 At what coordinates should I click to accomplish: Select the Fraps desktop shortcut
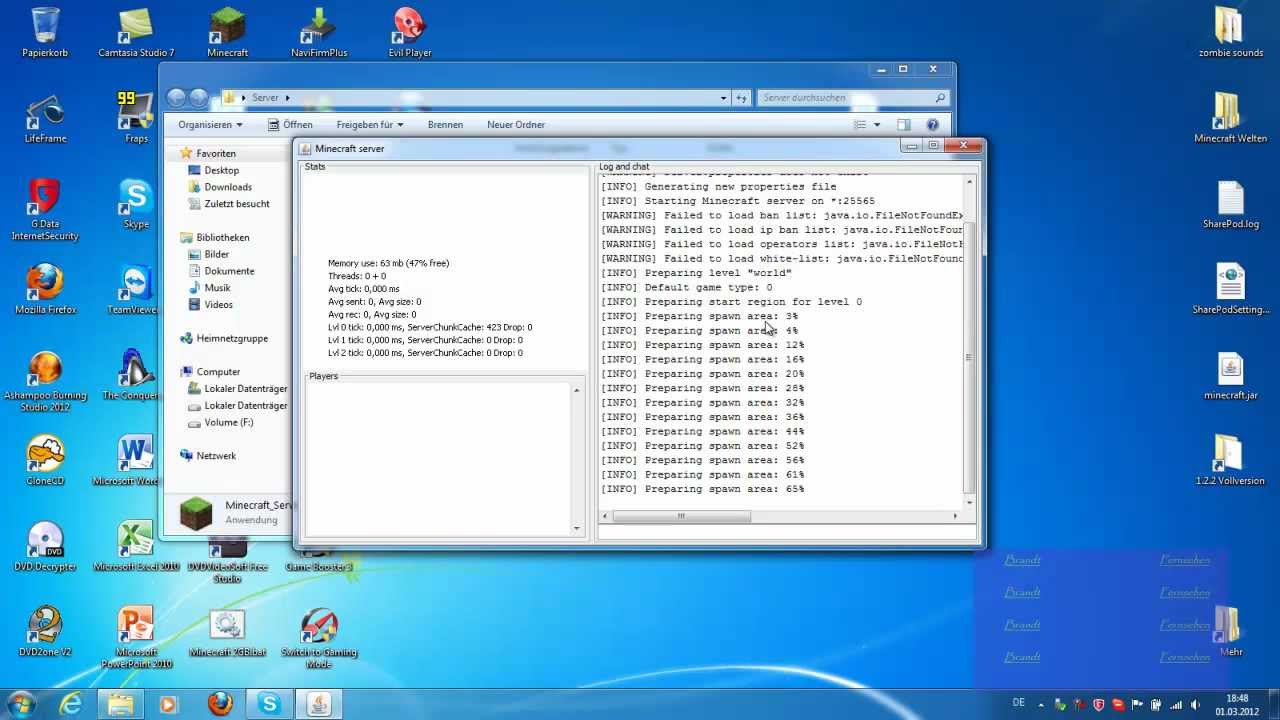(136, 119)
